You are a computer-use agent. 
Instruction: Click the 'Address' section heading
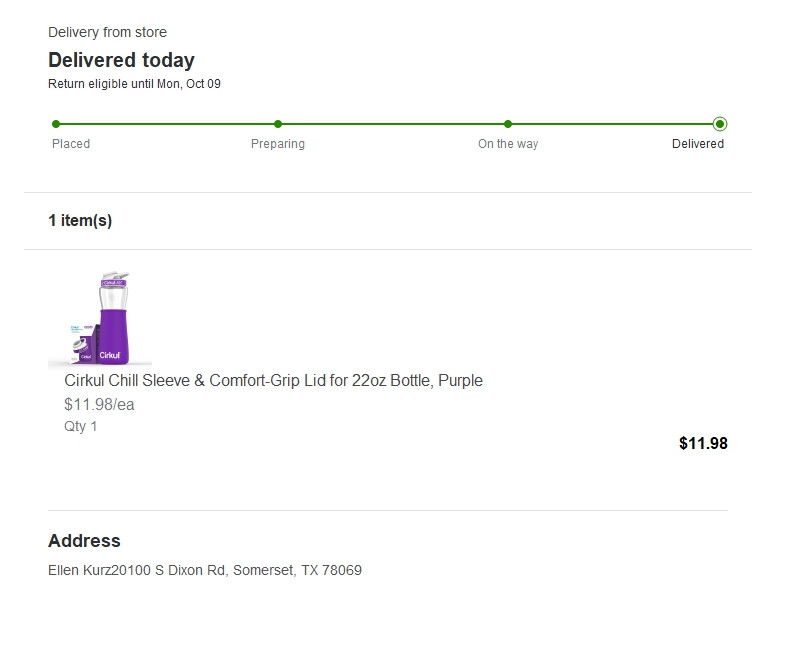tap(84, 541)
